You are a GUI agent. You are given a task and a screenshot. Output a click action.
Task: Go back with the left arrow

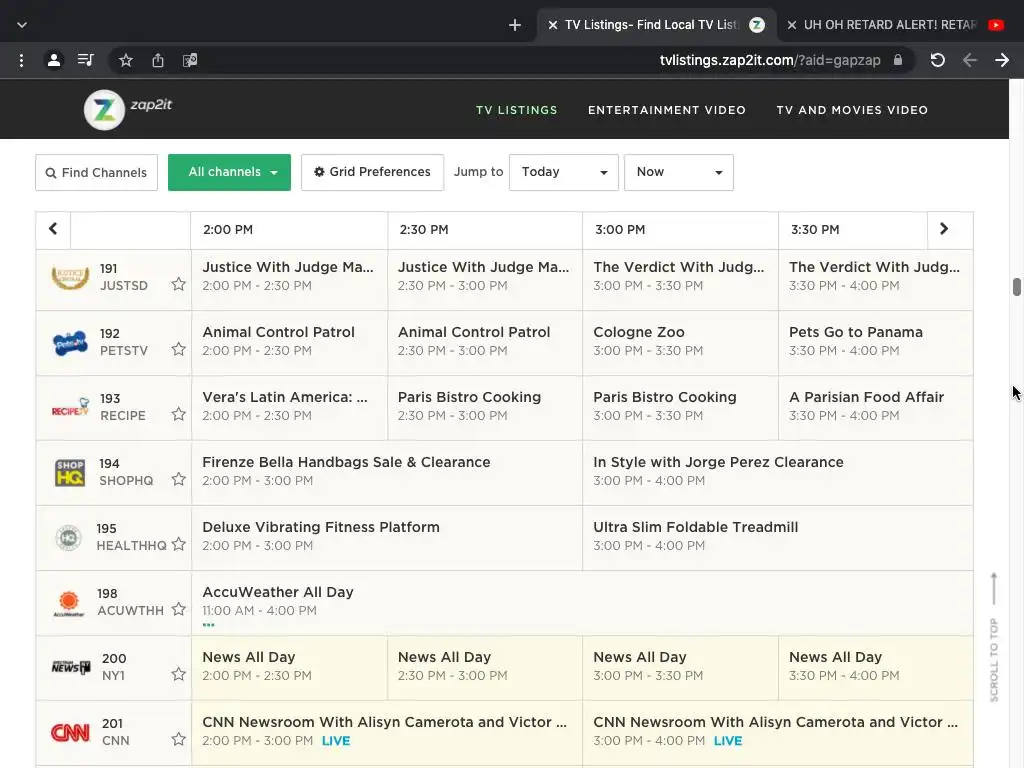pyautogui.click(x=970, y=61)
